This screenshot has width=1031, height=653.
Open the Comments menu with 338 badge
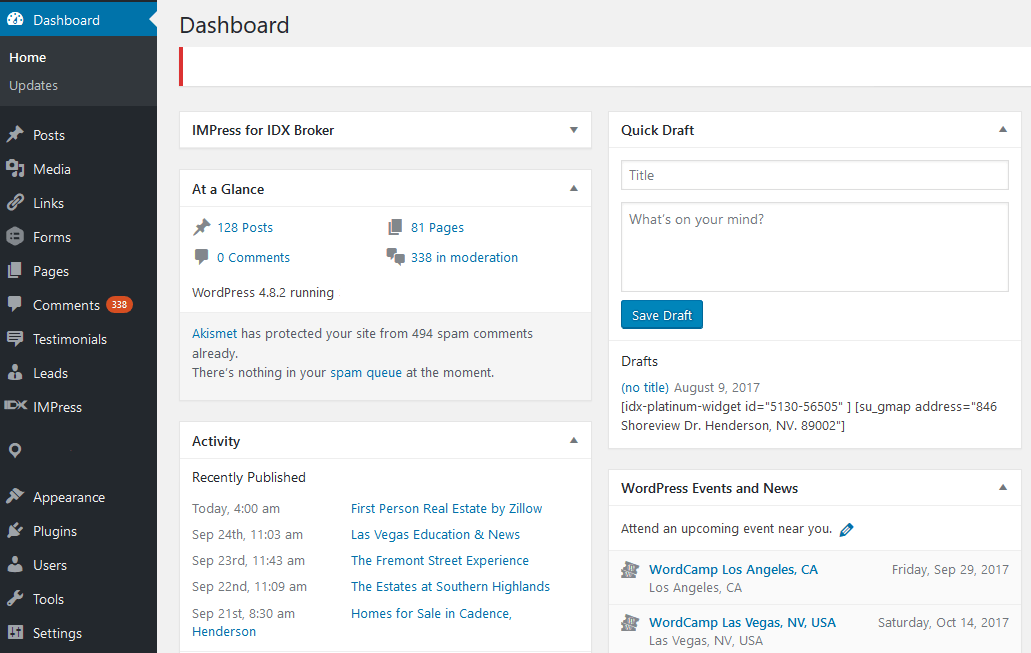click(x=66, y=305)
